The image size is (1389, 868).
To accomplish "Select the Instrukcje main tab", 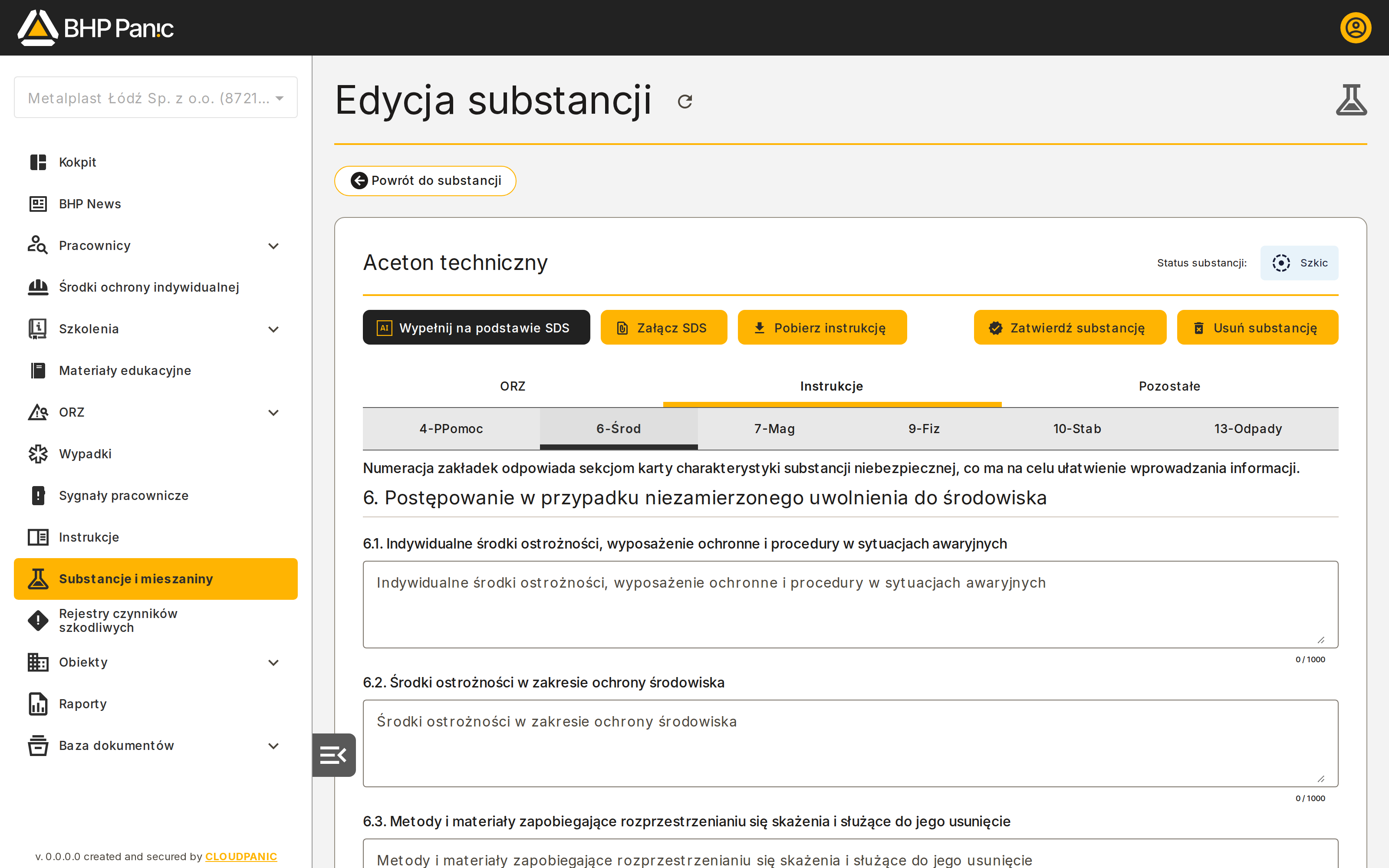I will pos(832,386).
